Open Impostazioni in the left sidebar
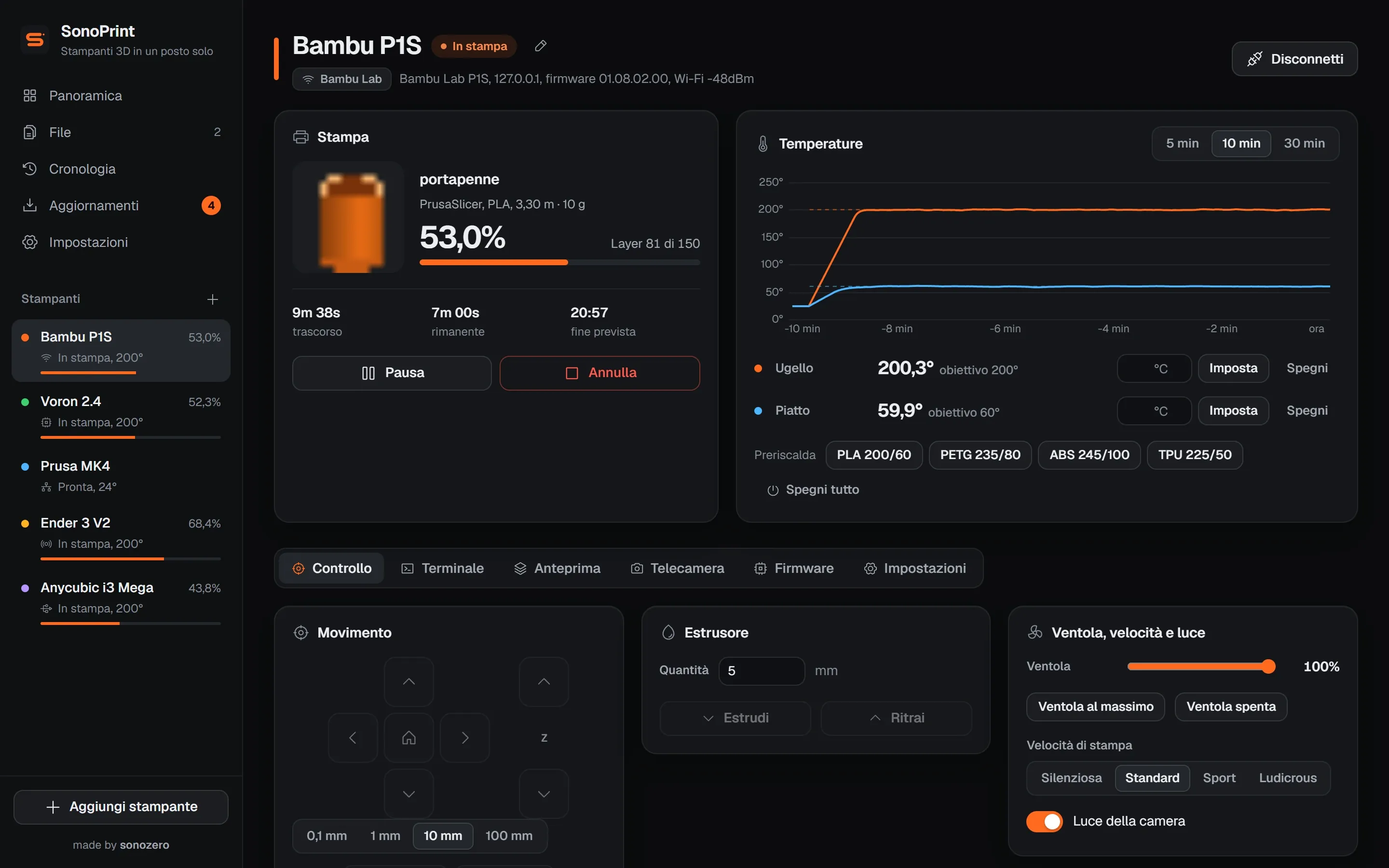The width and height of the screenshot is (1389, 868). (121, 242)
